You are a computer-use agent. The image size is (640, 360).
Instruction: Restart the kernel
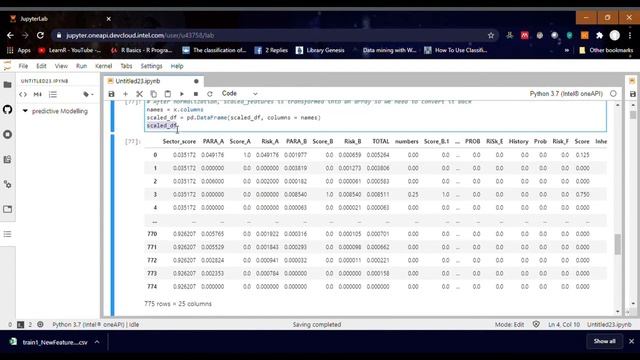point(210,94)
